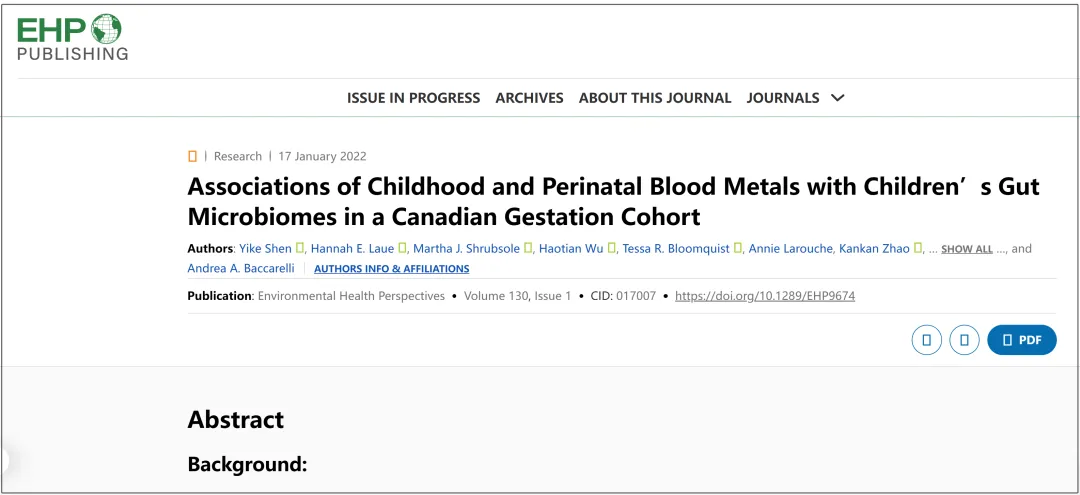Open Tessa R. Bloomquist's ORCID icon
Image resolution: width=1080 pixels, height=495 pixels.
(x=738, y=249)
